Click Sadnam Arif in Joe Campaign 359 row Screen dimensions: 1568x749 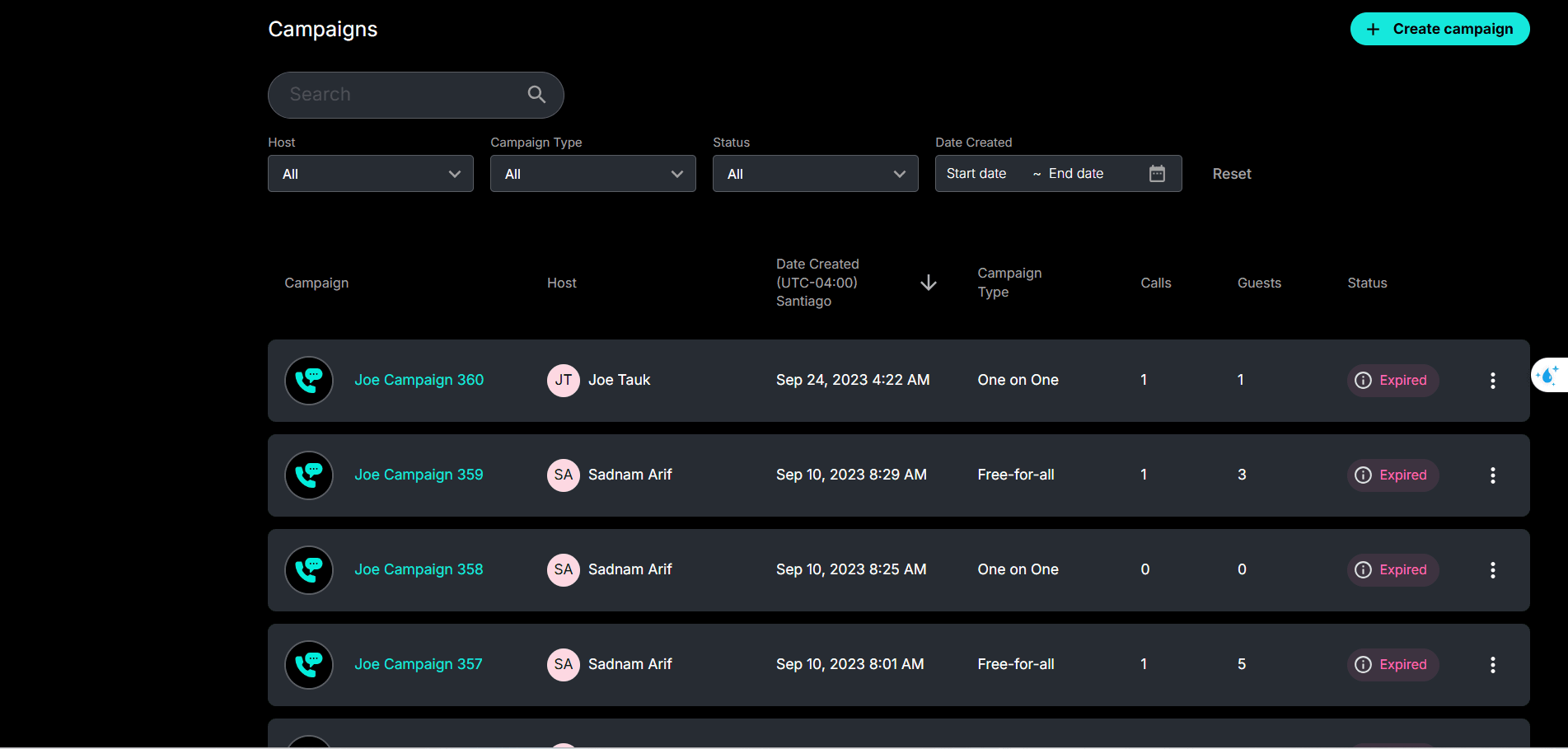630,475
